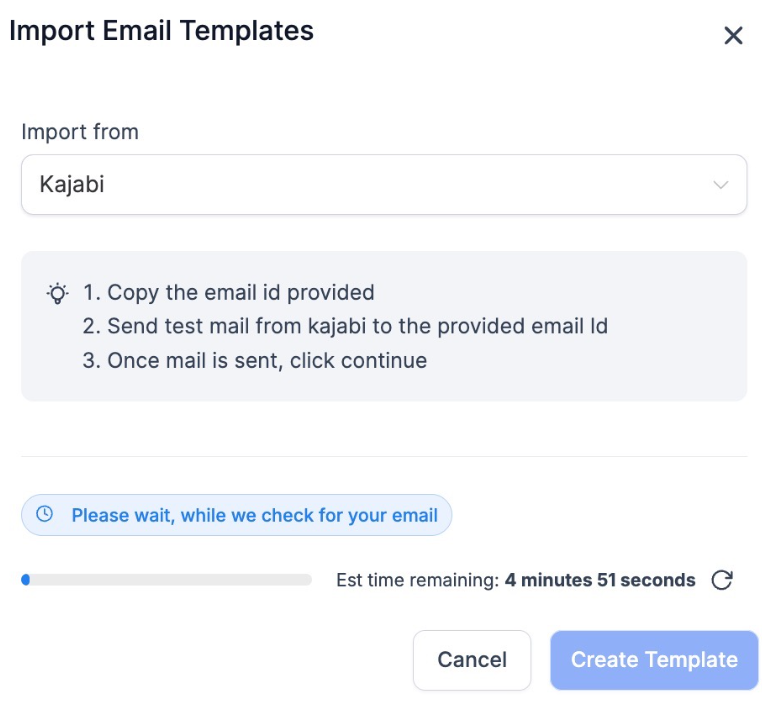This screenshot has height=701, width=764.
Task: Click the 'Est time remaining' label
Action: [x=417, y=580]
